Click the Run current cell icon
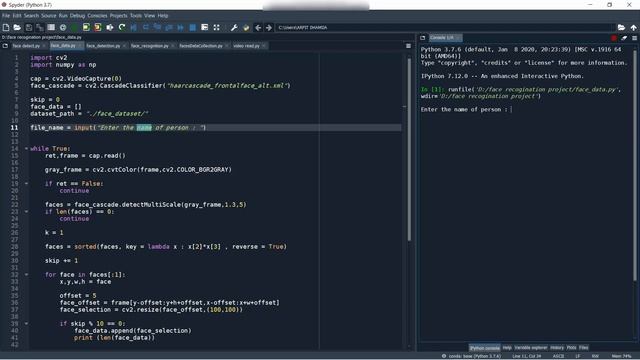Screen dimensions: 640x360 (x=86, y=27)
